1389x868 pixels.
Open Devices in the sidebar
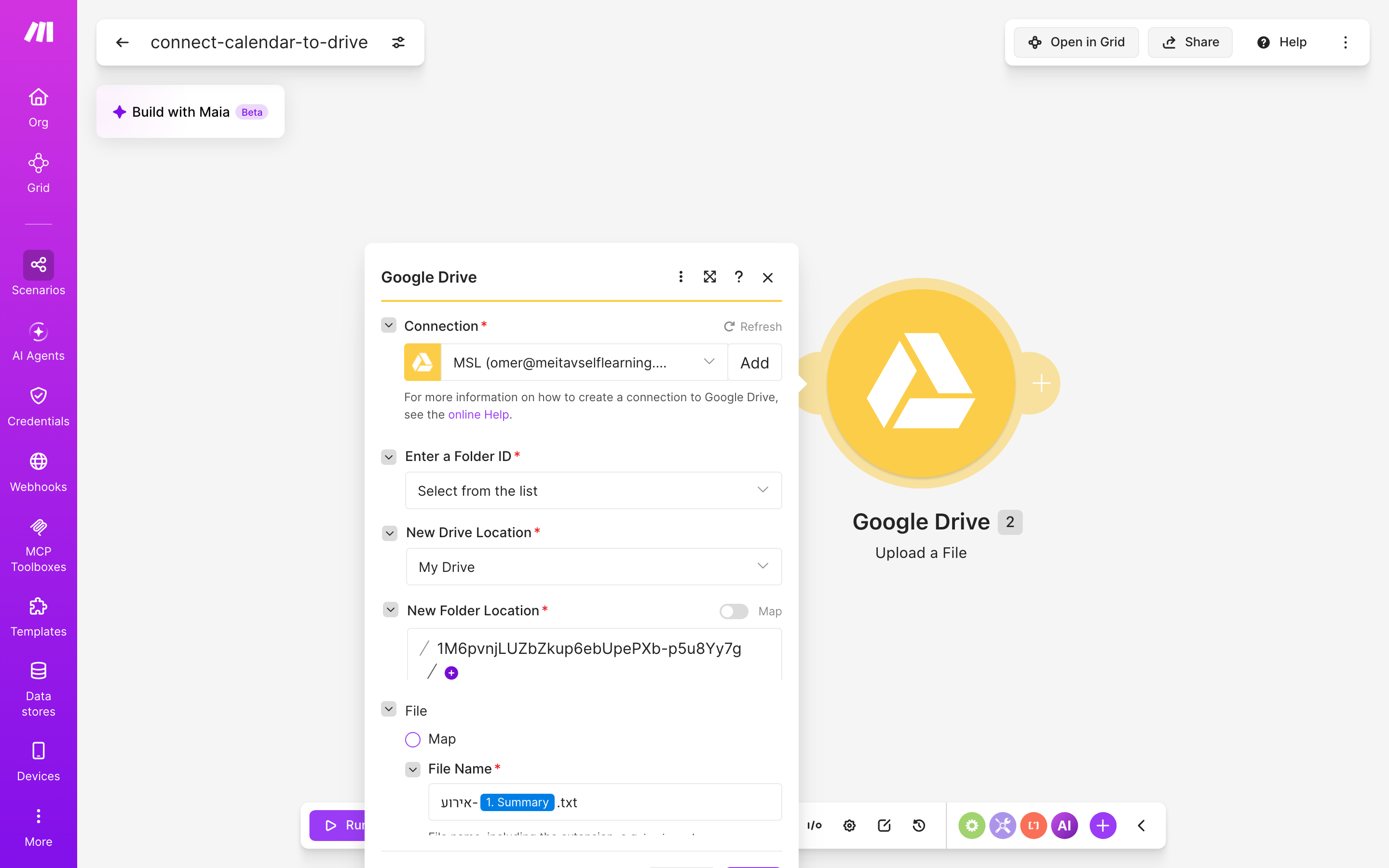[x=39, y=762]
